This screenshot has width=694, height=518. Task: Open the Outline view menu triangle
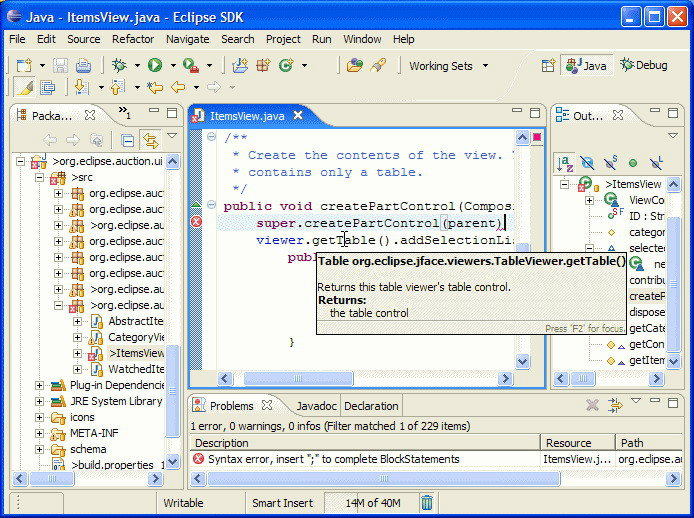coord(673,135)
